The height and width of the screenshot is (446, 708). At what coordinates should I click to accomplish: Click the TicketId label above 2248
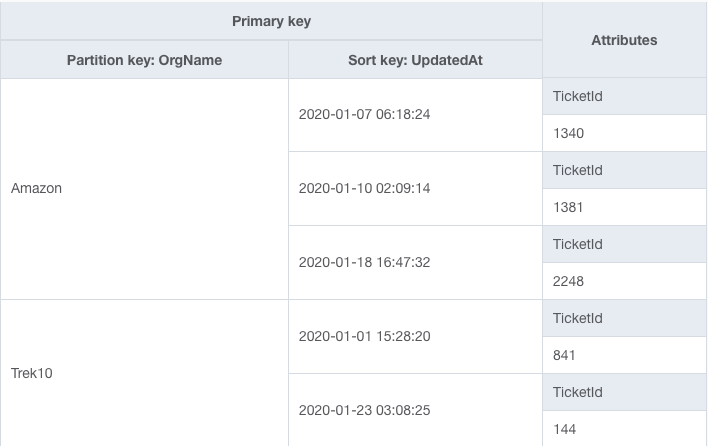(x=577, y=244)
